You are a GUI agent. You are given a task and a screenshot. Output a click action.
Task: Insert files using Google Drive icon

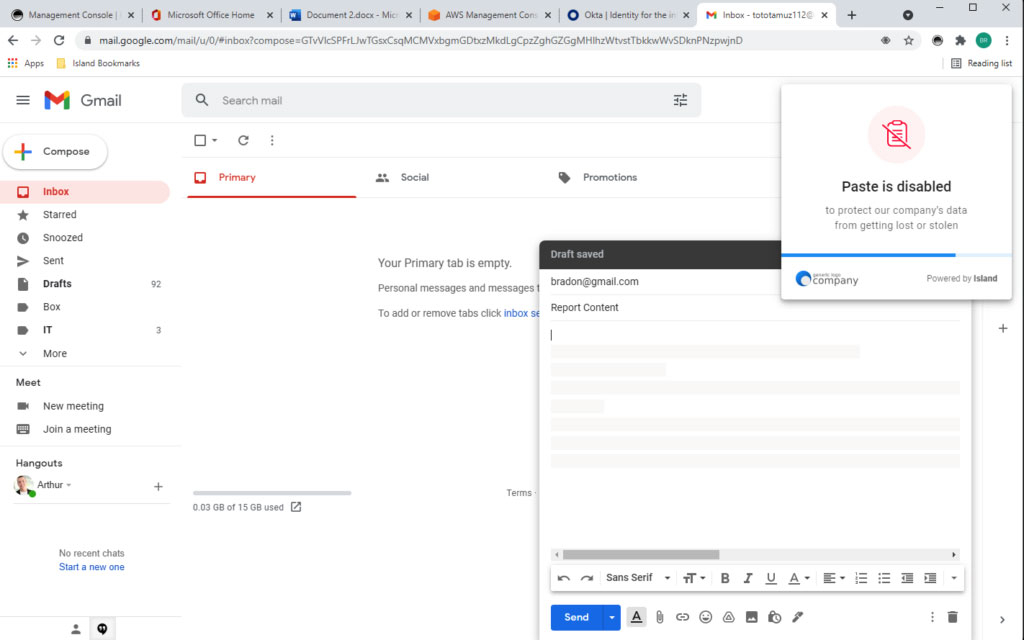[729, 617]
